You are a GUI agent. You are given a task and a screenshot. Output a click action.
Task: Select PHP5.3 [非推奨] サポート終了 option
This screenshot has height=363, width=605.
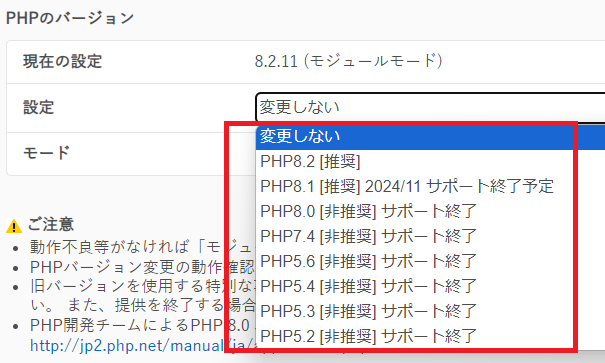coord(430,311)
